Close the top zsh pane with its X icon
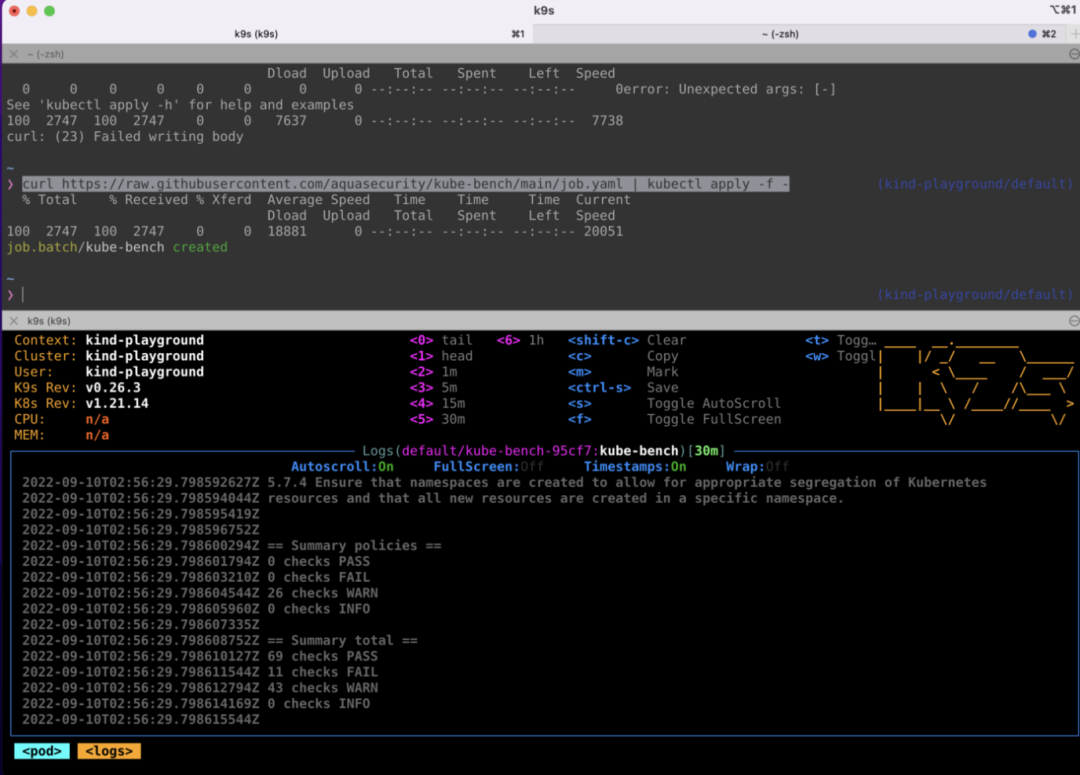Screen dimensions: 1080x775 (14, 54)
